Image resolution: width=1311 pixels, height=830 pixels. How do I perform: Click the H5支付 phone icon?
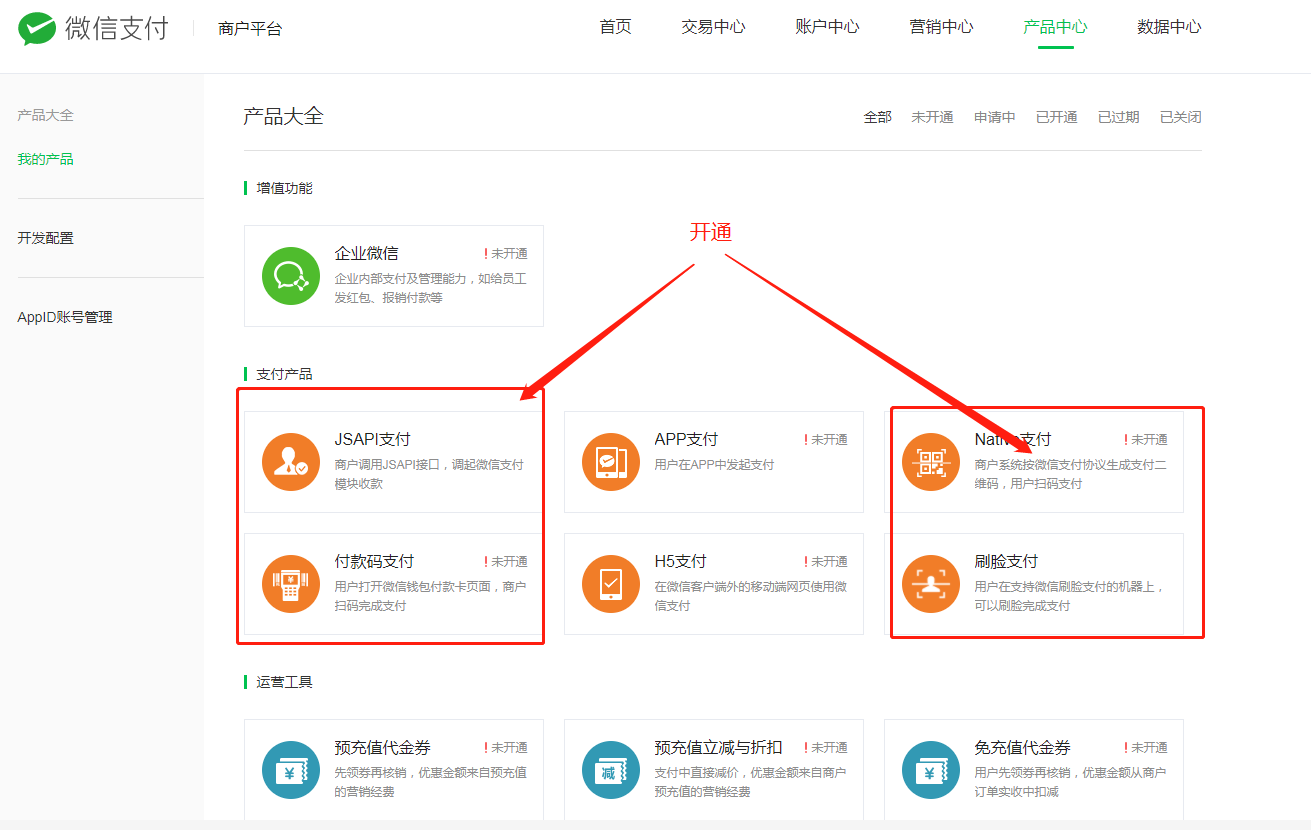point(611,584)
